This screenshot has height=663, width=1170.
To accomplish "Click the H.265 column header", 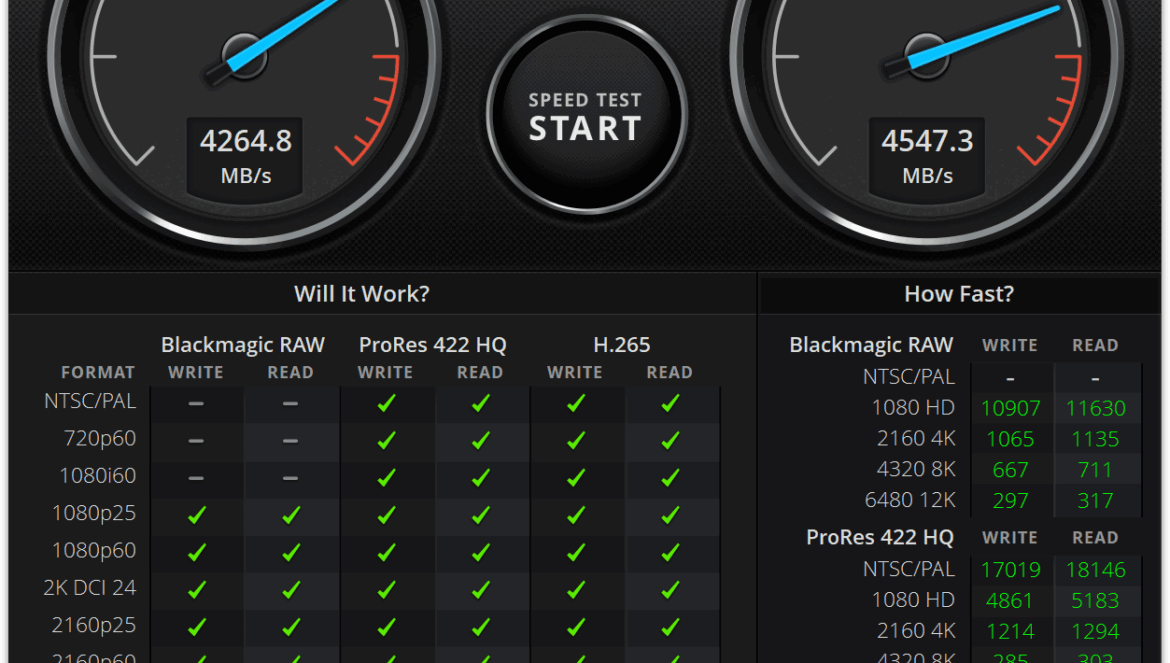I will tap(622, 345).
